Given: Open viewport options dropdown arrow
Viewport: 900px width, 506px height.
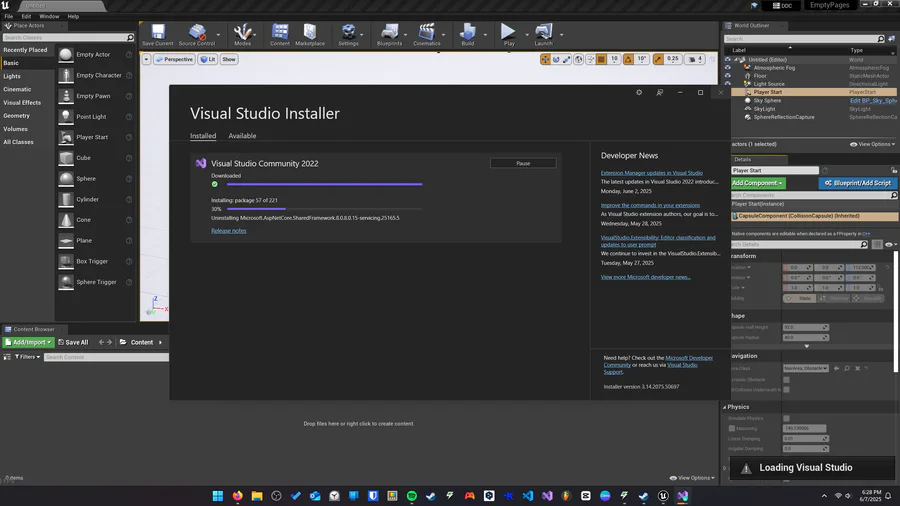Looking at the screenshot, I should click(x=146, y=59).
